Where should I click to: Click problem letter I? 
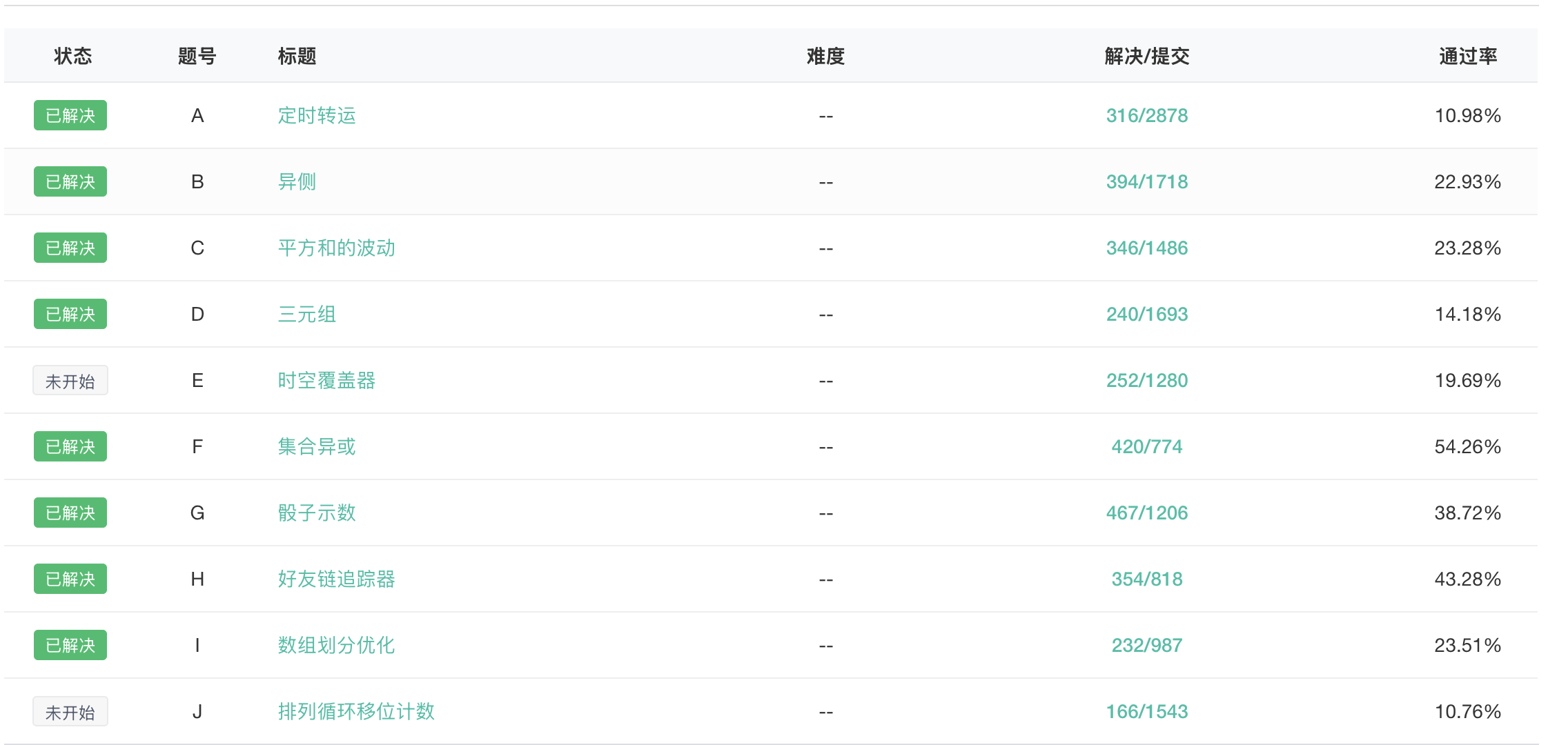[197, 645]
